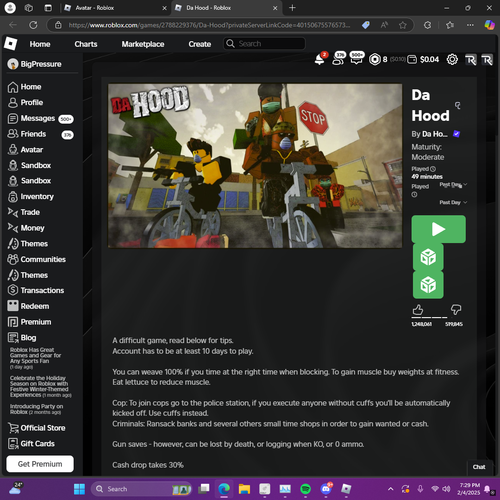
Task: Open Trade from the sidebar
Action: 24,212
